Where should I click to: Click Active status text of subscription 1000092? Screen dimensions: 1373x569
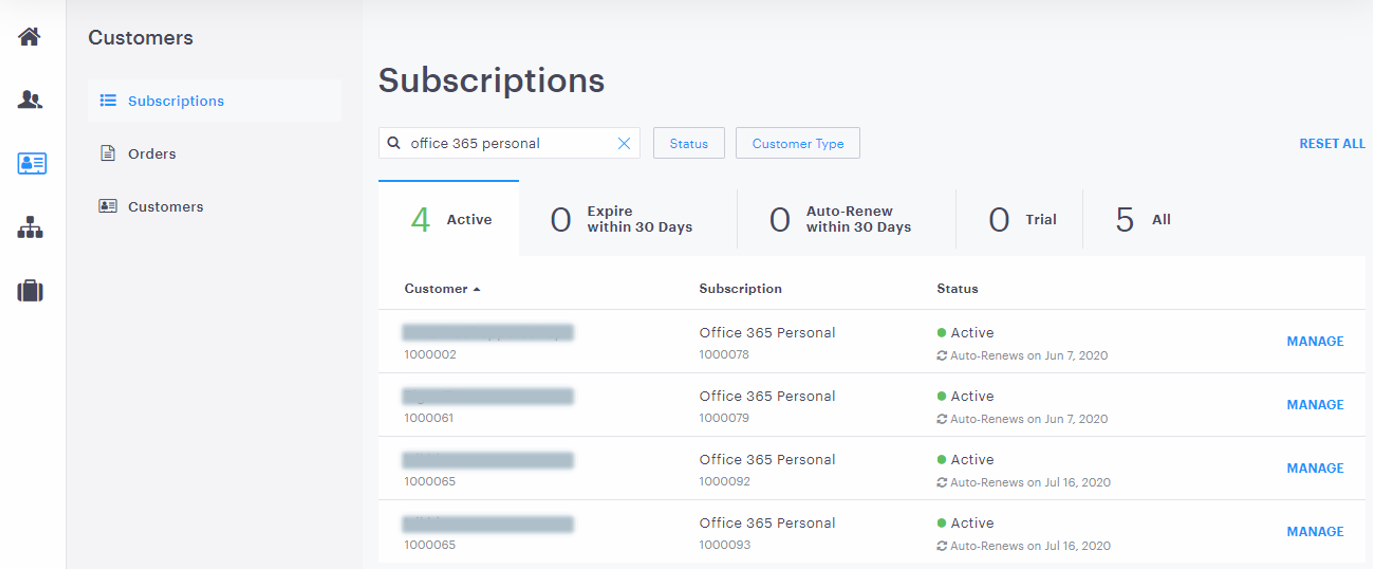pyautogui.click(x=972, y=459)
